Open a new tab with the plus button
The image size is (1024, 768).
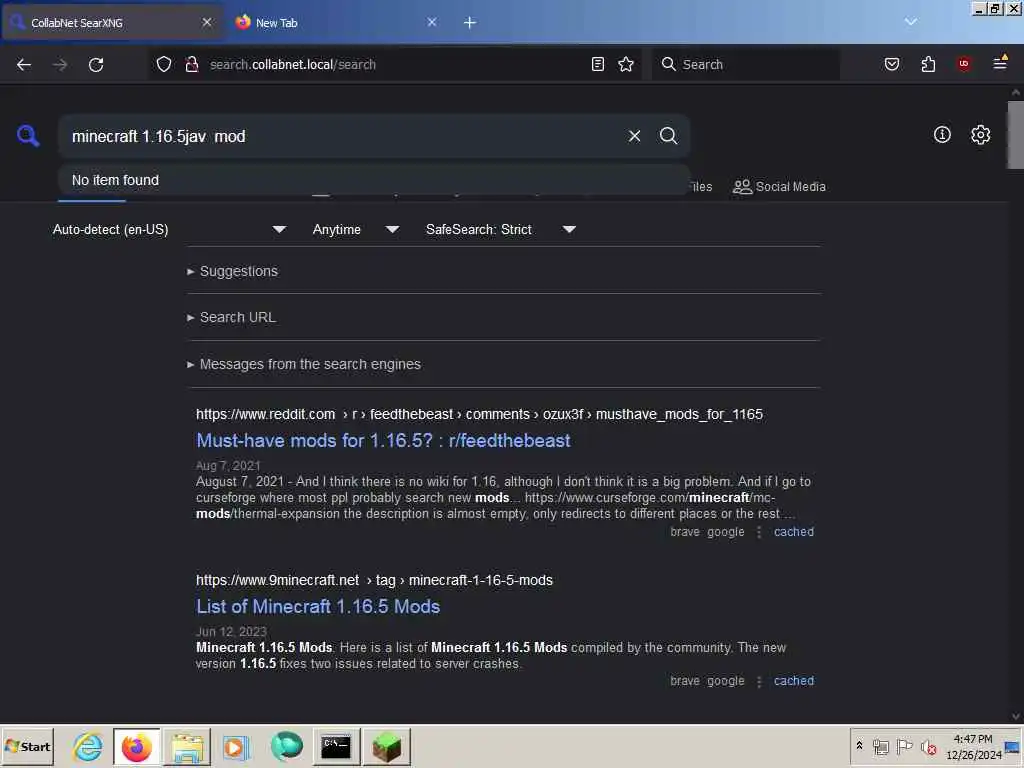tap(470, 23)
